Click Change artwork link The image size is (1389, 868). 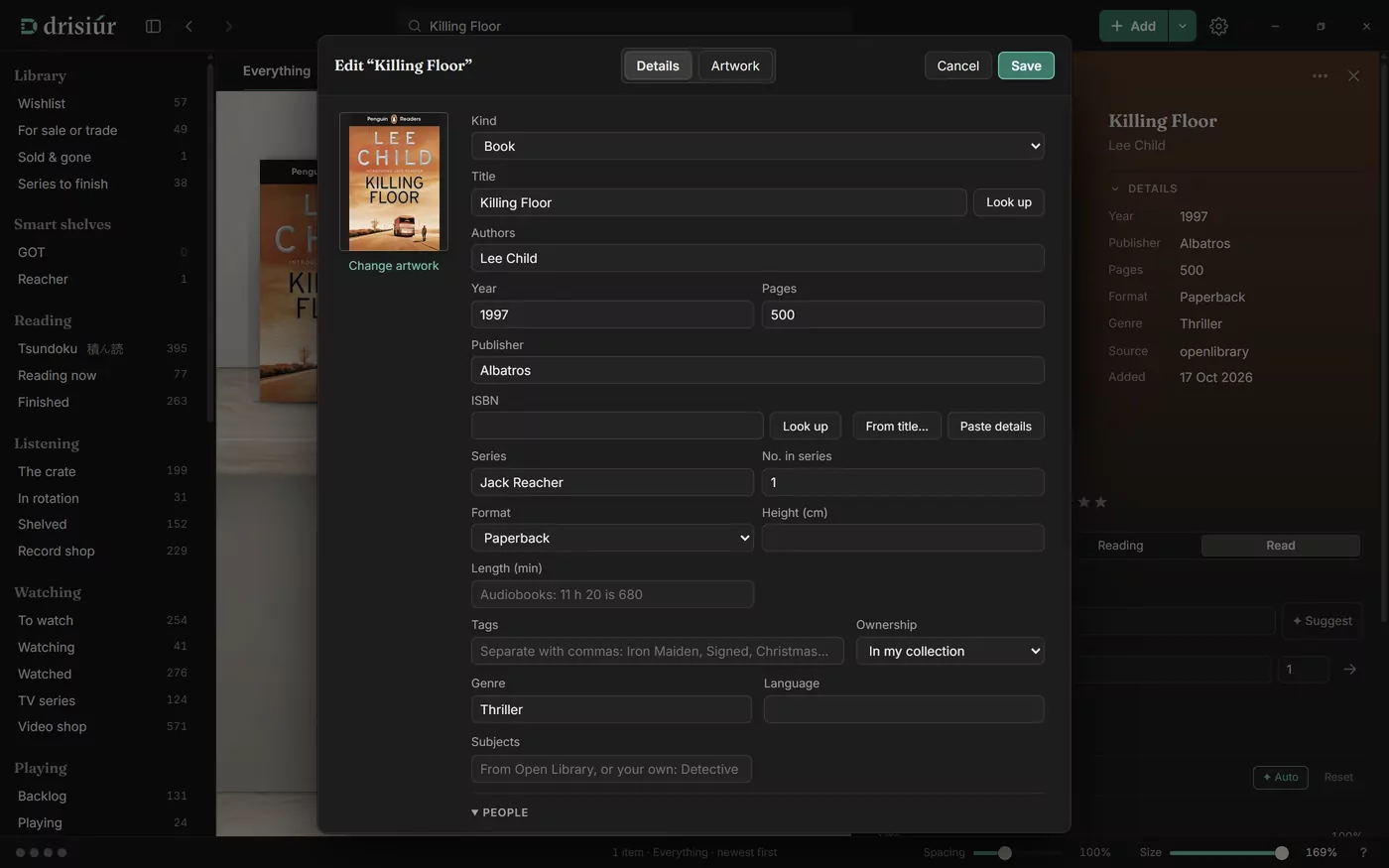pyautogui.click(x=394, y=266)
